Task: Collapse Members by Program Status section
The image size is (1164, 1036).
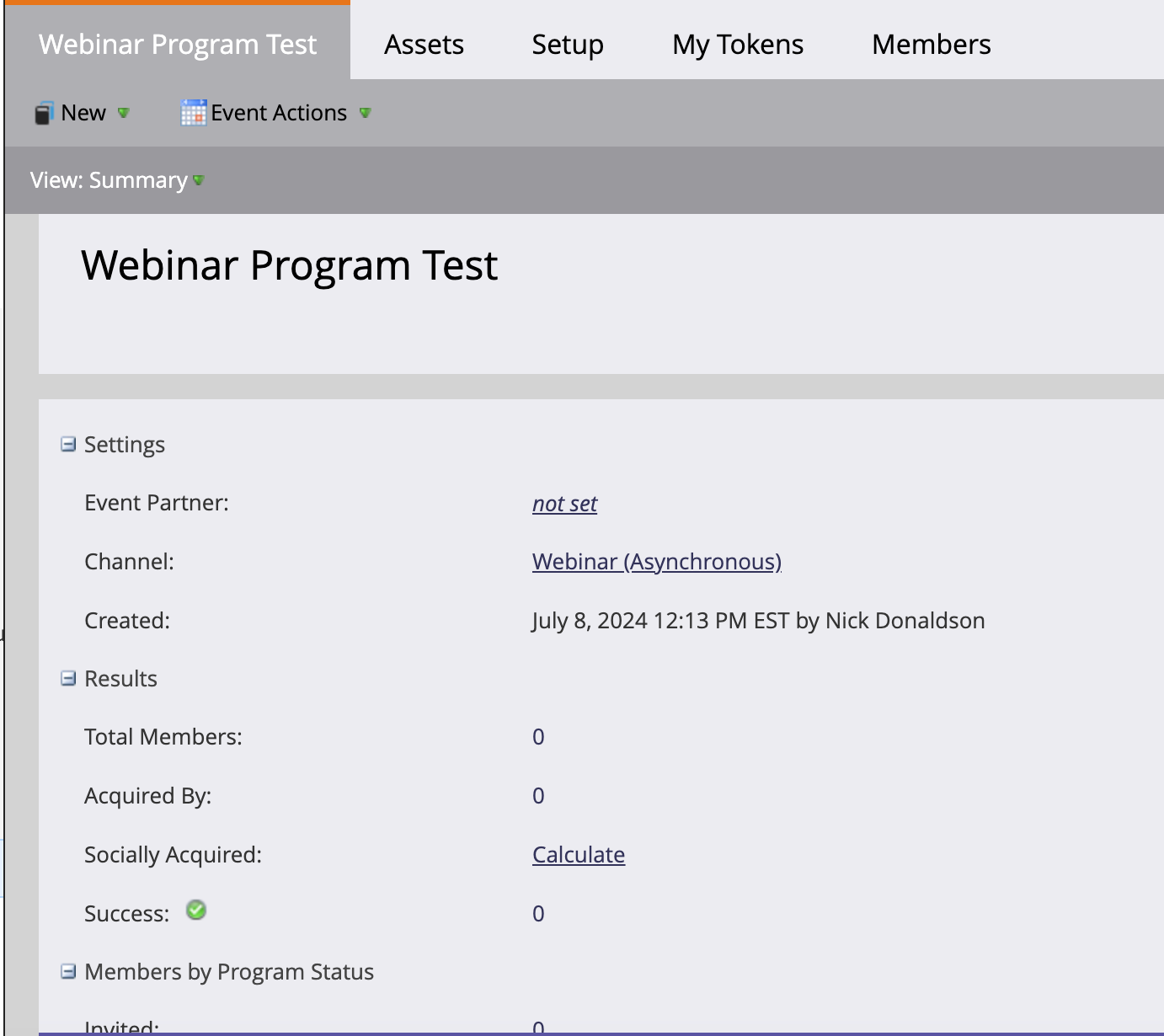Action: (68, 972)
